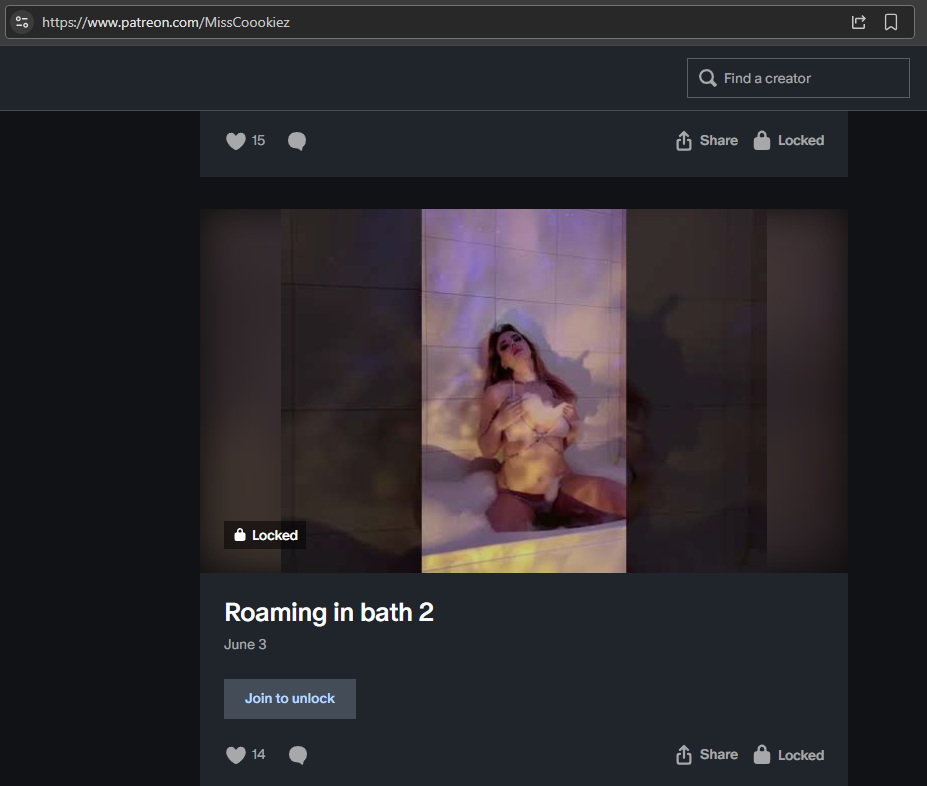Click the Locked badge on post image
The height and width of the screenshot is (786, 927).
tap(265, 535)
